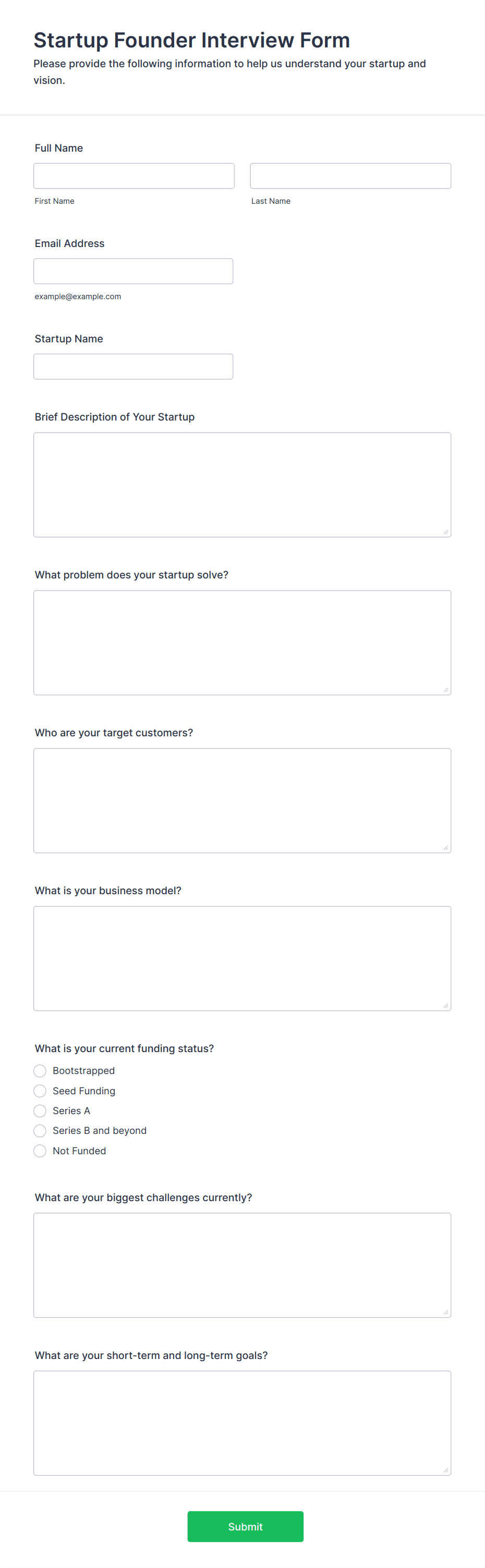Click the Brief Description of Your Startup textarea
The image size is (485, 1568).
[242, 485]
